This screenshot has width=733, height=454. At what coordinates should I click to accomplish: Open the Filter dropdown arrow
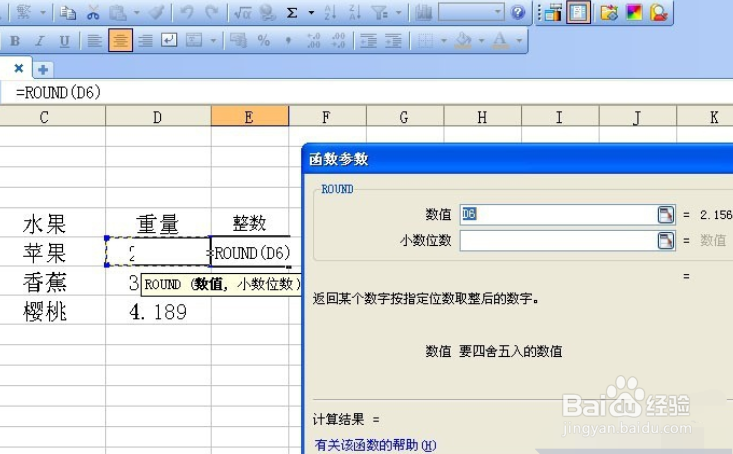point(398,13)
